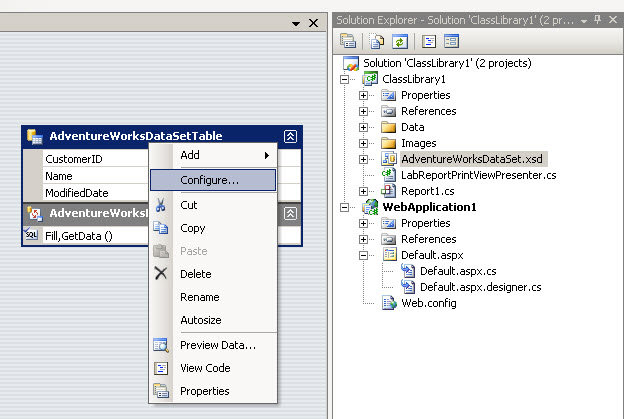Click the AdventureWorksDataSet.xsd file icon
The width and height of the screenshot is (624, 419).
pos(388,159)
